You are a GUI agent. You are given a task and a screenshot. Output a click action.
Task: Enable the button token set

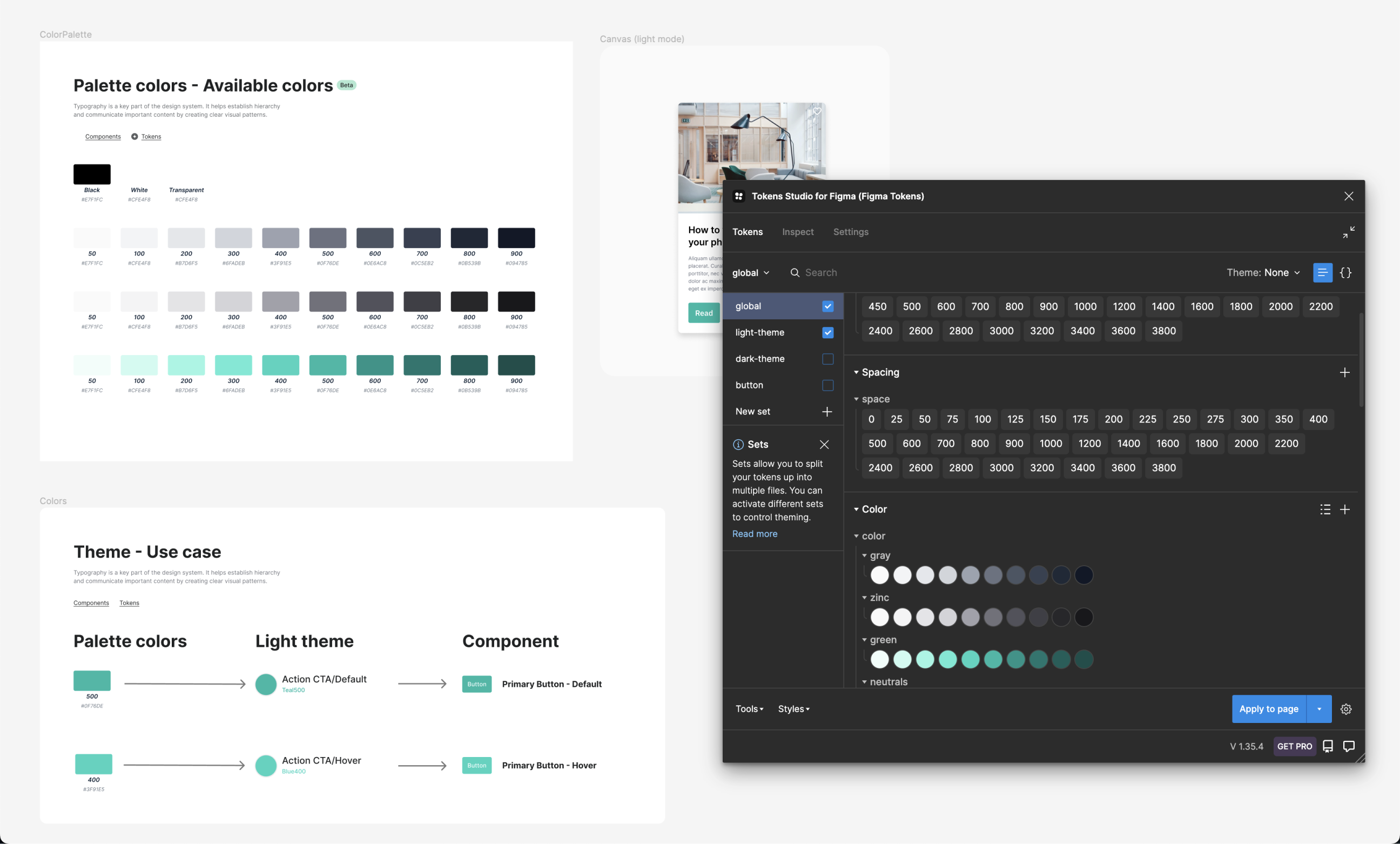click(827, 385)
